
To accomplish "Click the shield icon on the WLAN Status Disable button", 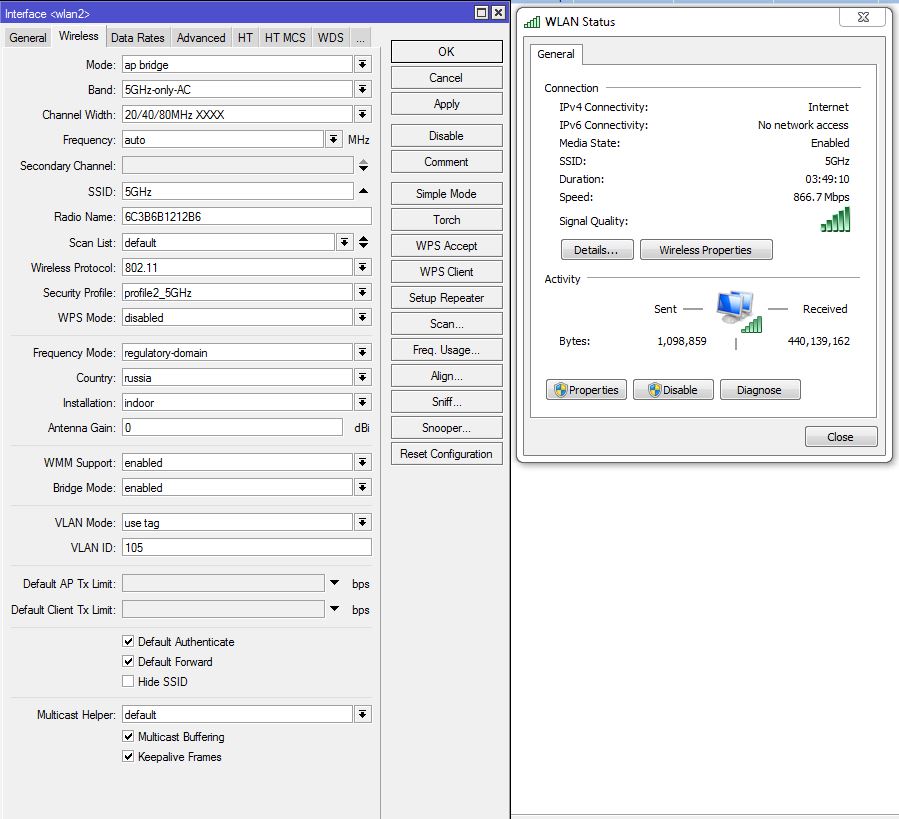I will pyautogui.click(x=652, y=389).
